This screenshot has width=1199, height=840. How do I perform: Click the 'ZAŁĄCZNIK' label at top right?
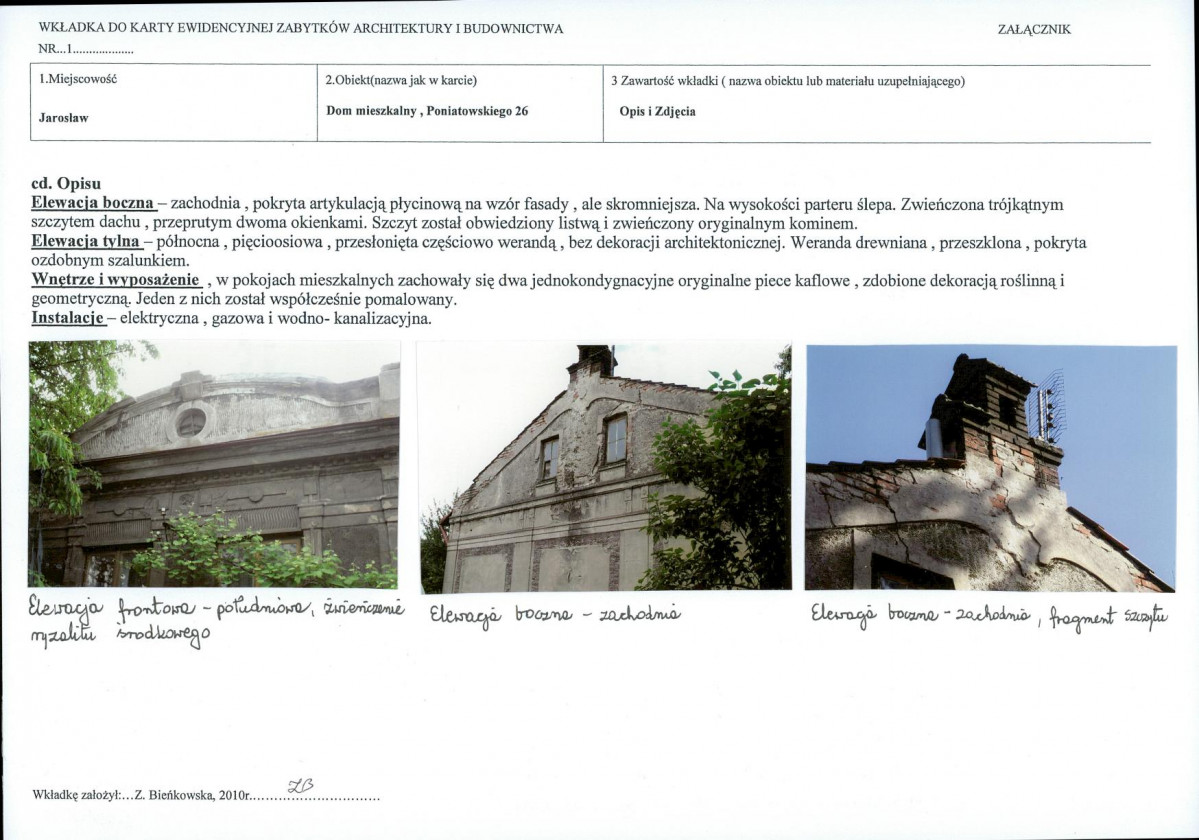1034,30
